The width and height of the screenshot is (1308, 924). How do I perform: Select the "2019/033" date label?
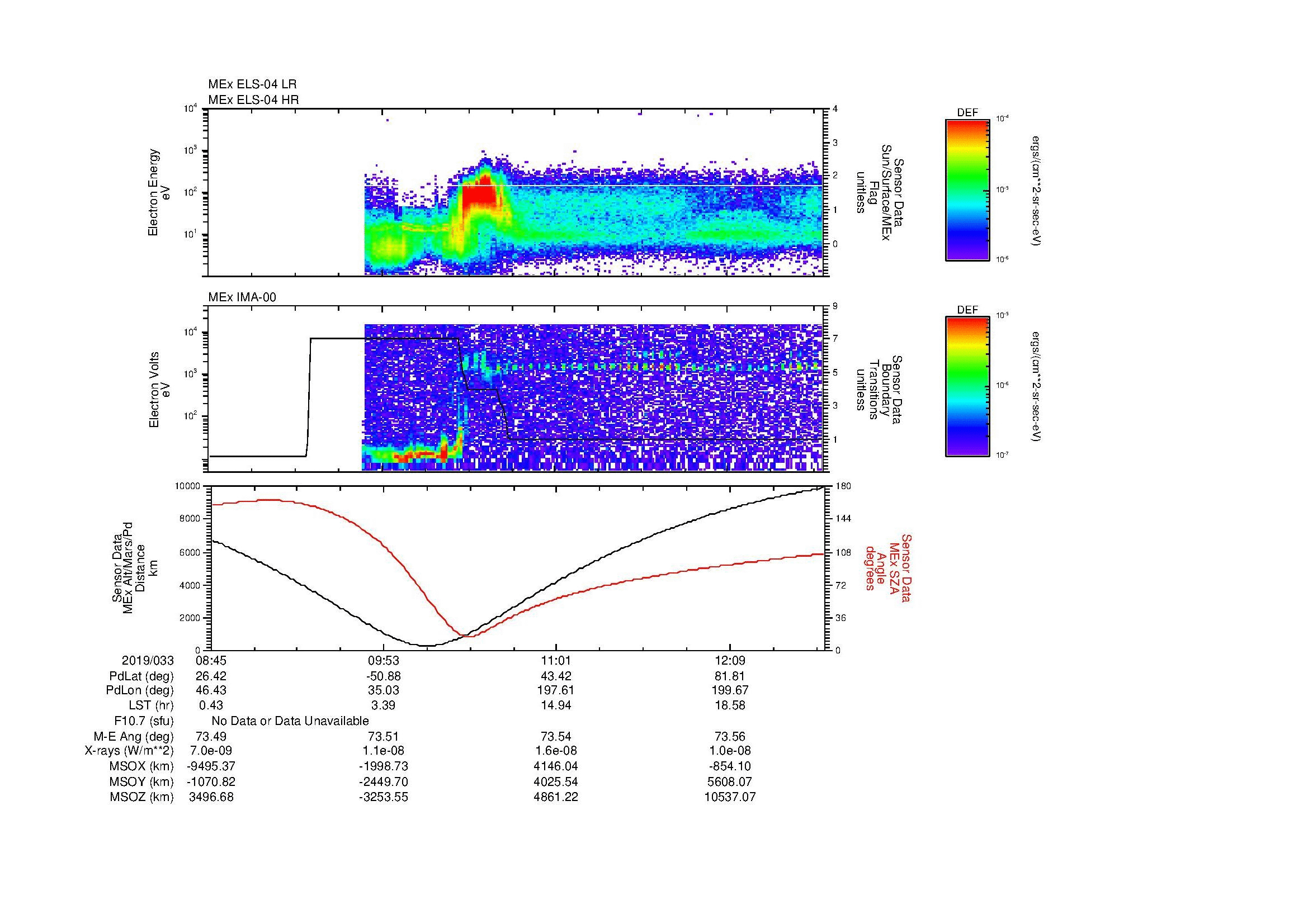pos(148,661)
